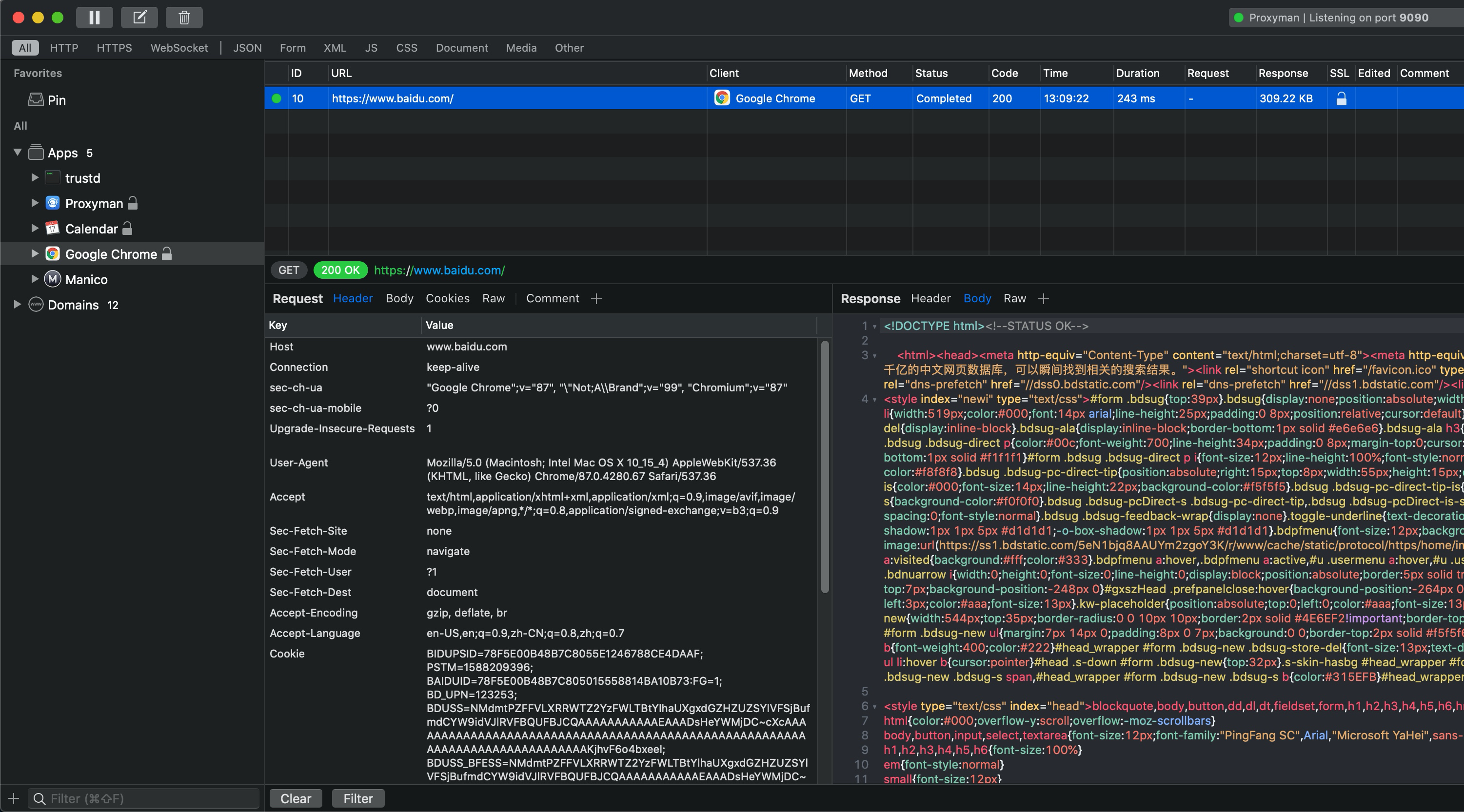Filter by XML content type
This screenshot has width=1464, height=812.
pyautogui.click(x=335, y=48)
